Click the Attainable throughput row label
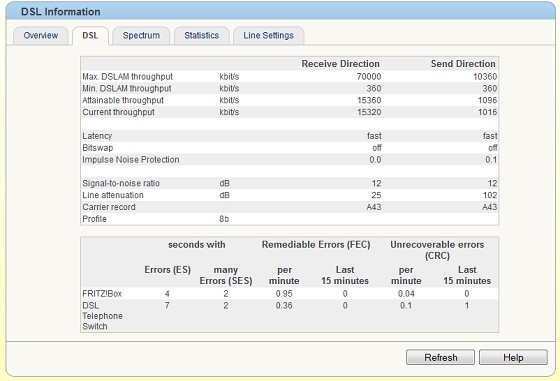 (x=123, y=100)
